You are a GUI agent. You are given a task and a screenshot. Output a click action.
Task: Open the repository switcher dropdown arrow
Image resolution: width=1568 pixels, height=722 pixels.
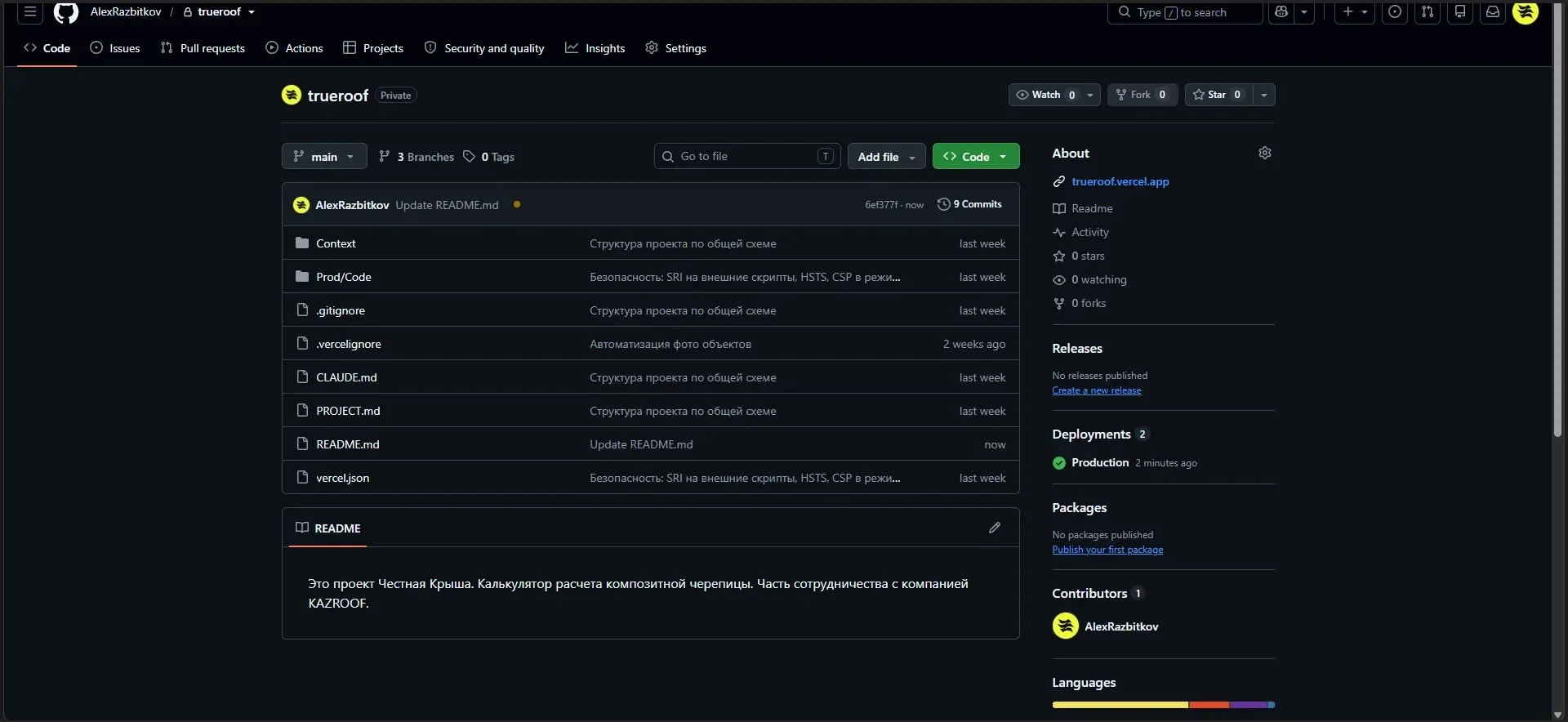point(252,11)
